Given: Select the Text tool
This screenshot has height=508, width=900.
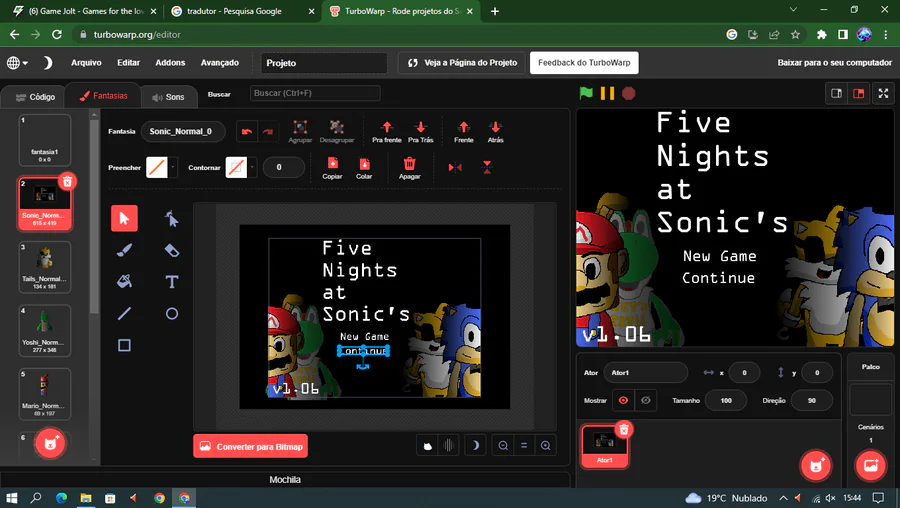Looking at the screenshot, I should click(x=172, y=281).
